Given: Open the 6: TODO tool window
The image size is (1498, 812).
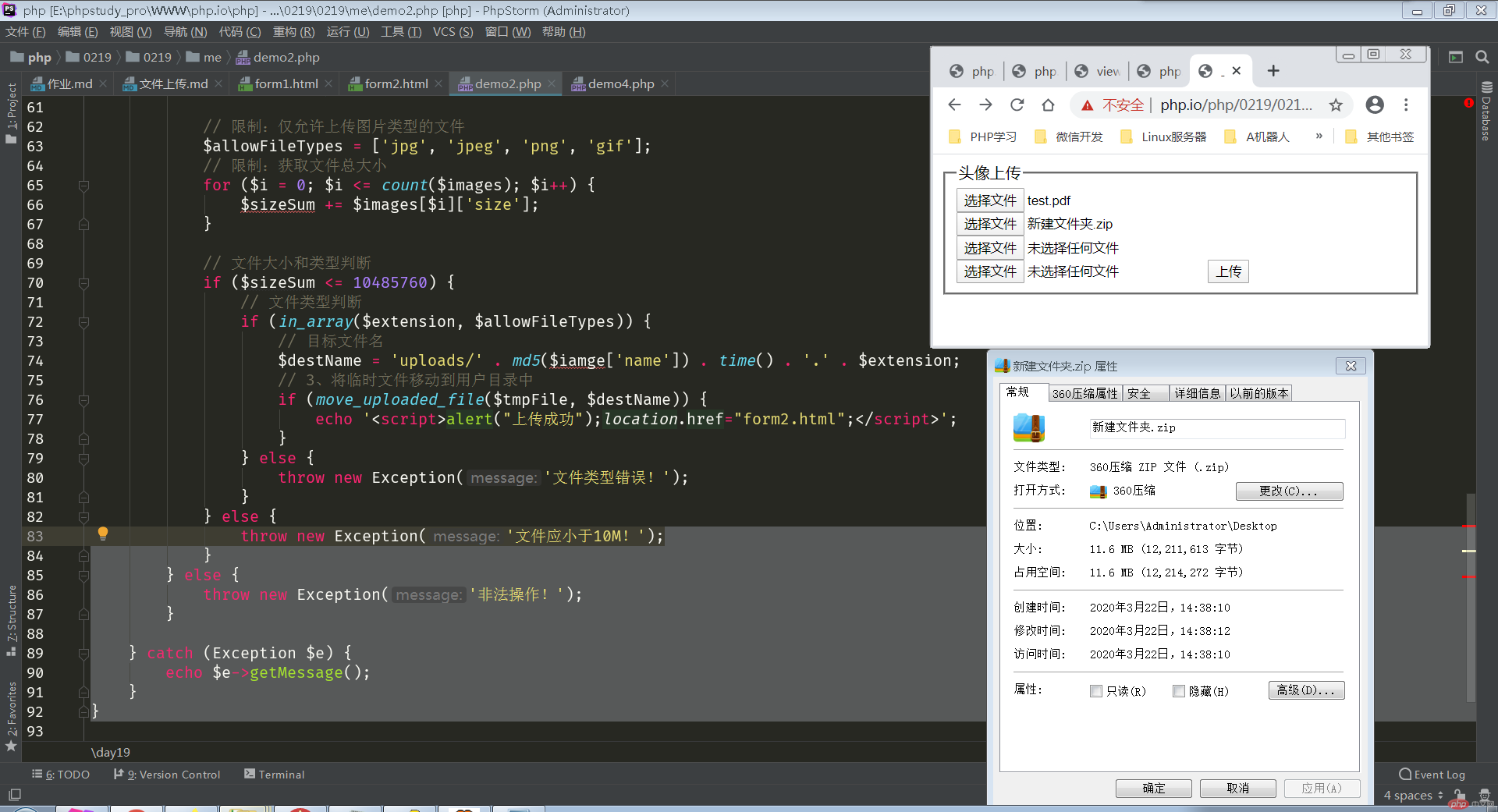Looking at the screenshot, I should [x=61, y=775].
